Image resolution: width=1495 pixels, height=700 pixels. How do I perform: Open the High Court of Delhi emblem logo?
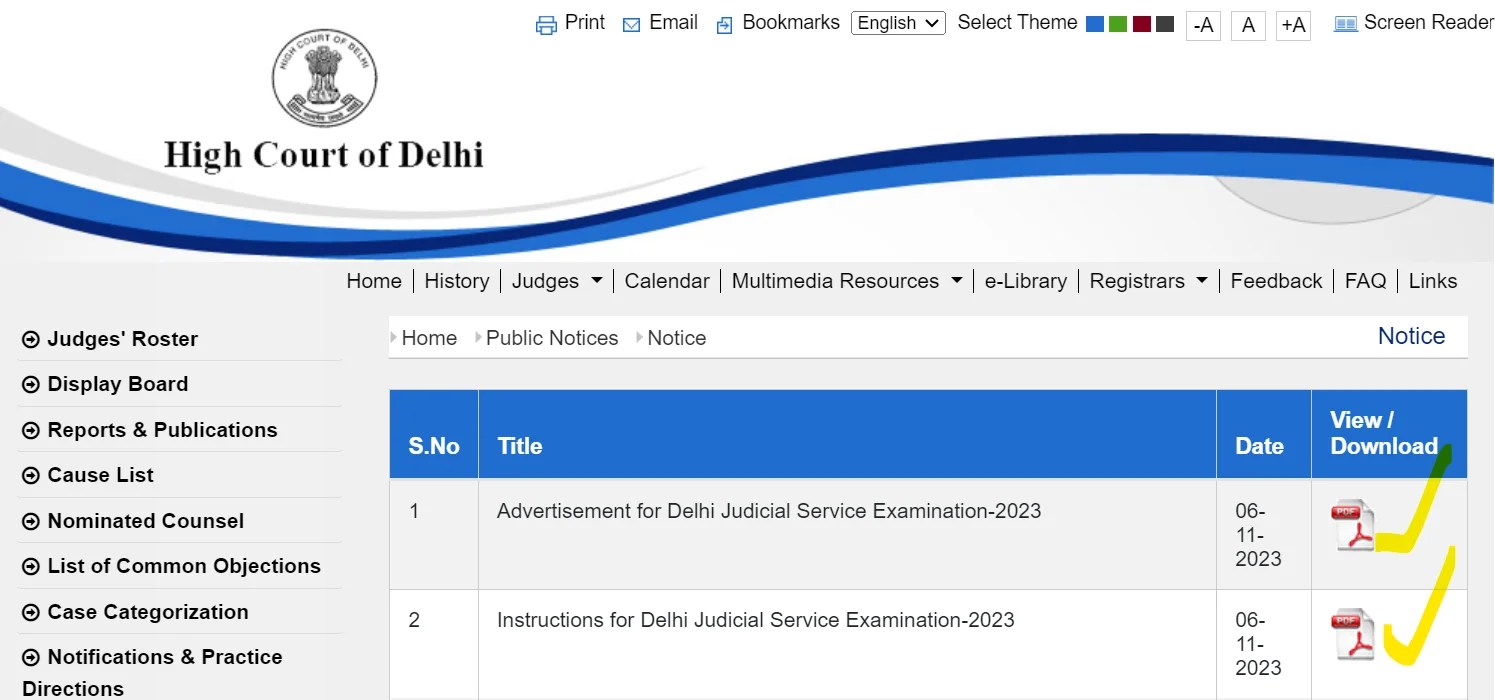tap(325, 79)
